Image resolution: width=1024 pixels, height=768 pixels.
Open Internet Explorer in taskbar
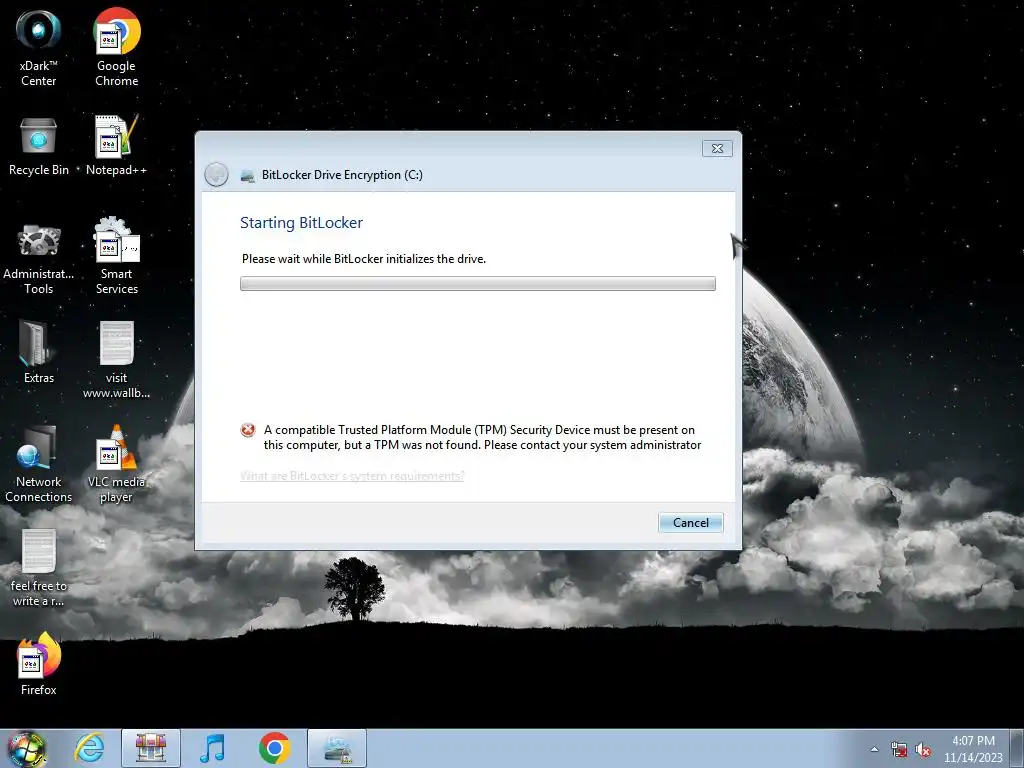[x=89, y=748]
